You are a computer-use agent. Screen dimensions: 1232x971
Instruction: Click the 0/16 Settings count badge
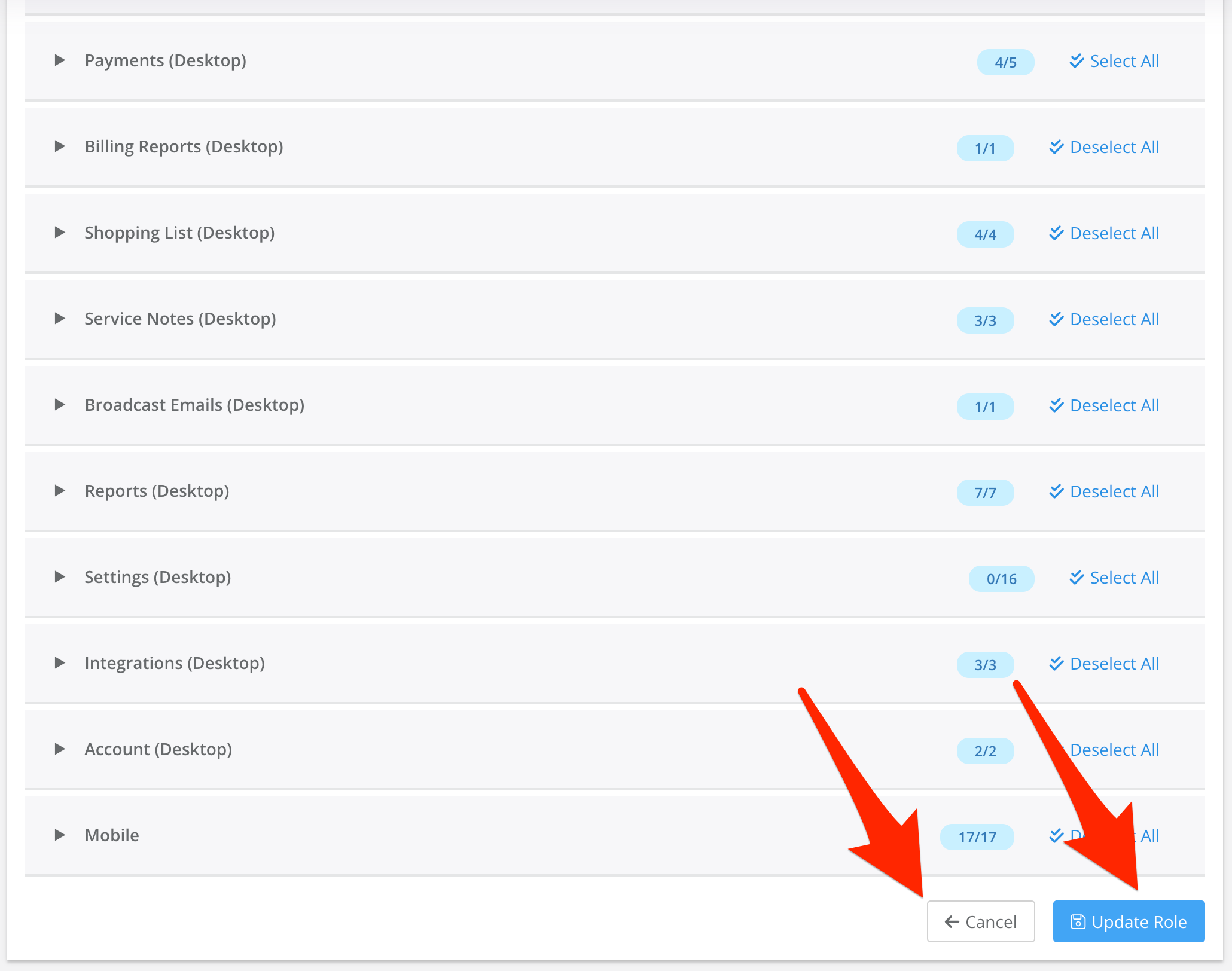[x=1001, y=579]
